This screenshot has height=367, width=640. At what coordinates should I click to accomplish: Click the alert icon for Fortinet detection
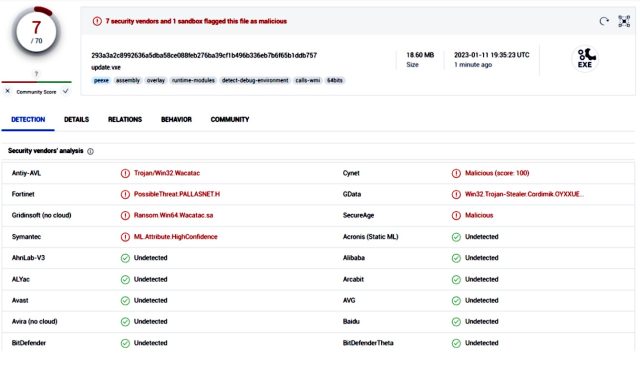125,194
